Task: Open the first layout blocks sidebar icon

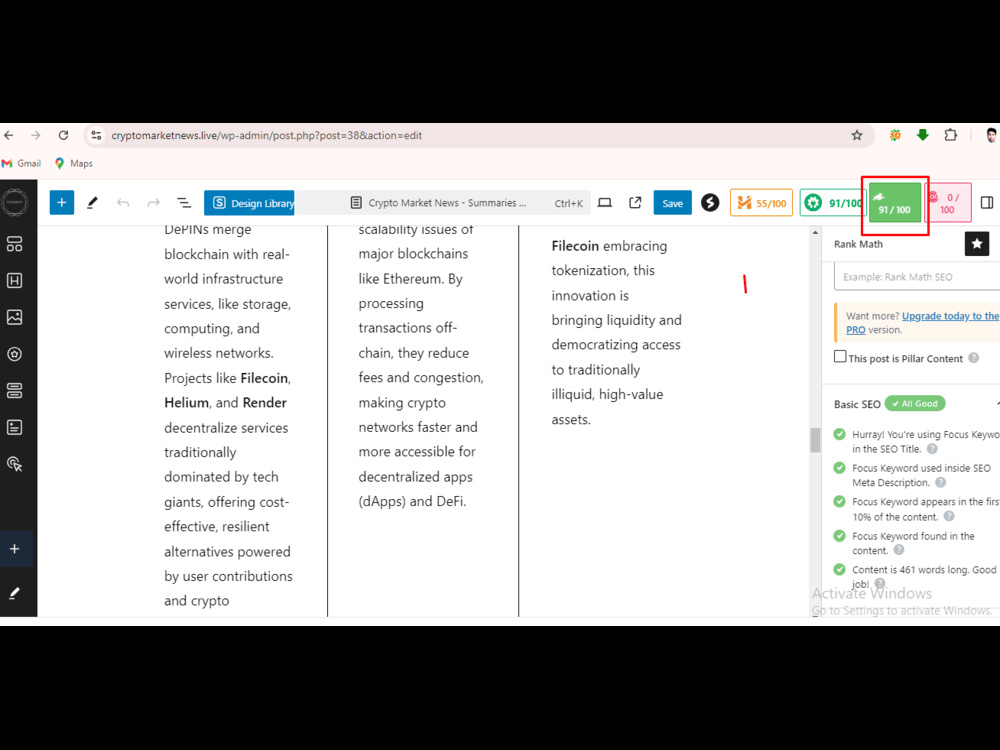Action: [15, 244]
